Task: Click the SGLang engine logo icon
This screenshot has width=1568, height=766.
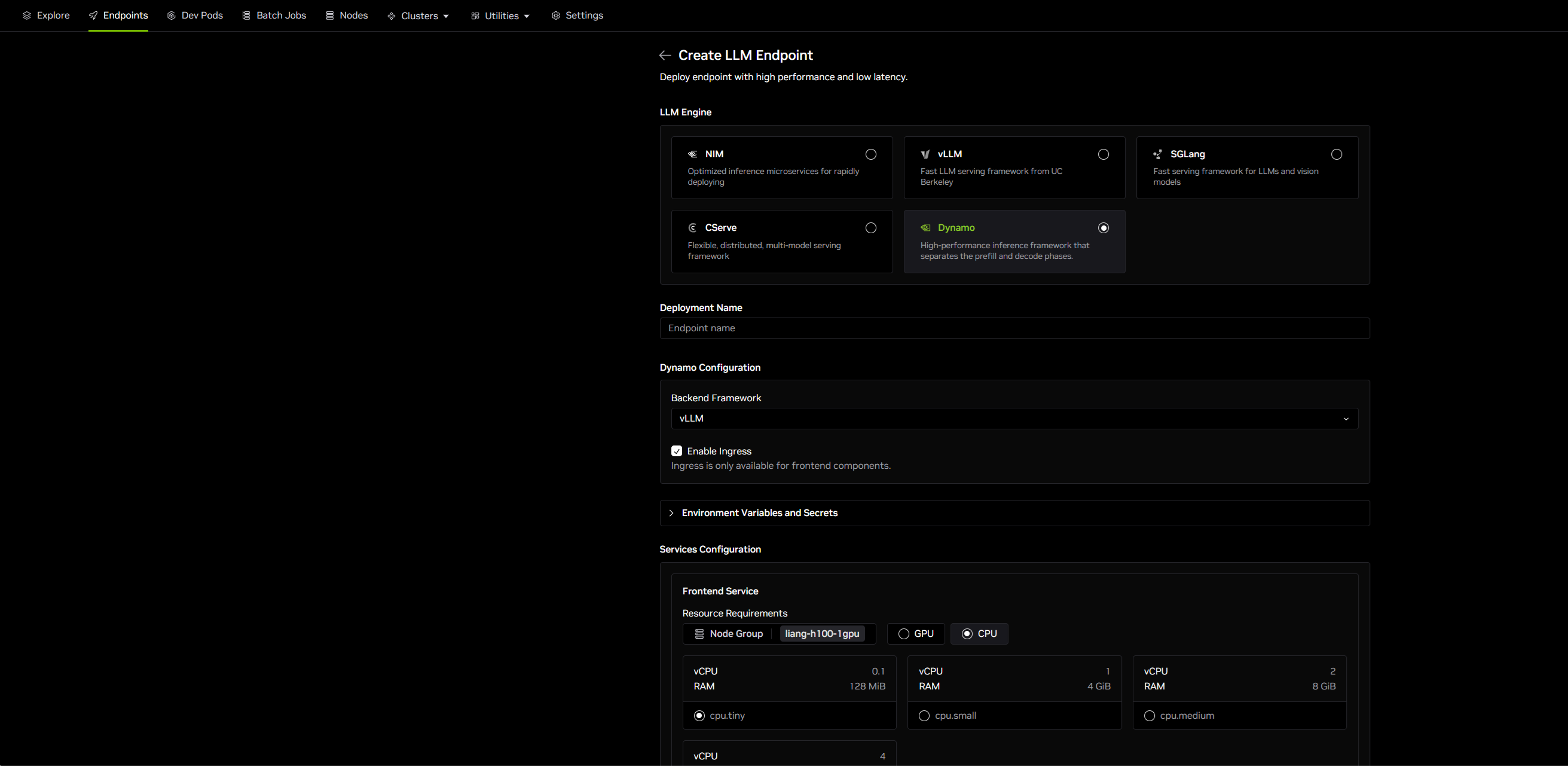Action: pyautogui.click(x=1157, y=154)
